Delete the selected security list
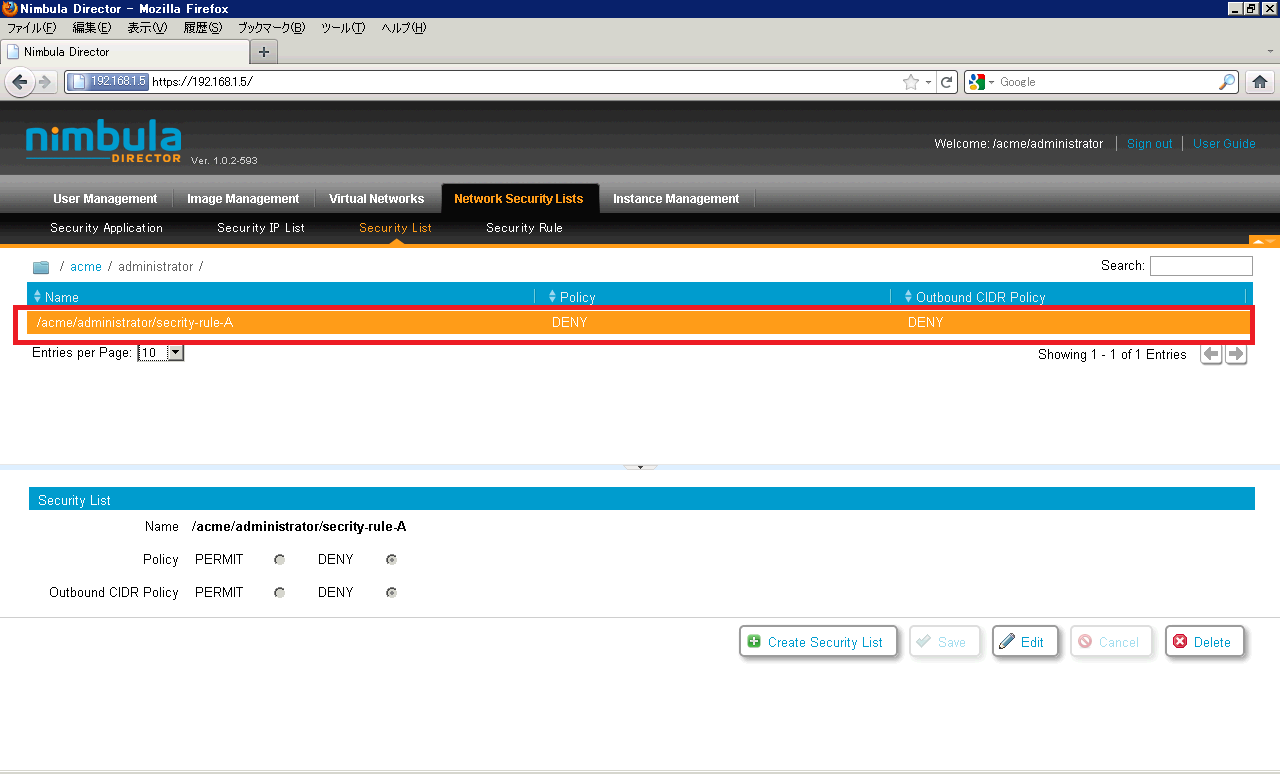The image size is (1280, 774). pos(1204,642)
